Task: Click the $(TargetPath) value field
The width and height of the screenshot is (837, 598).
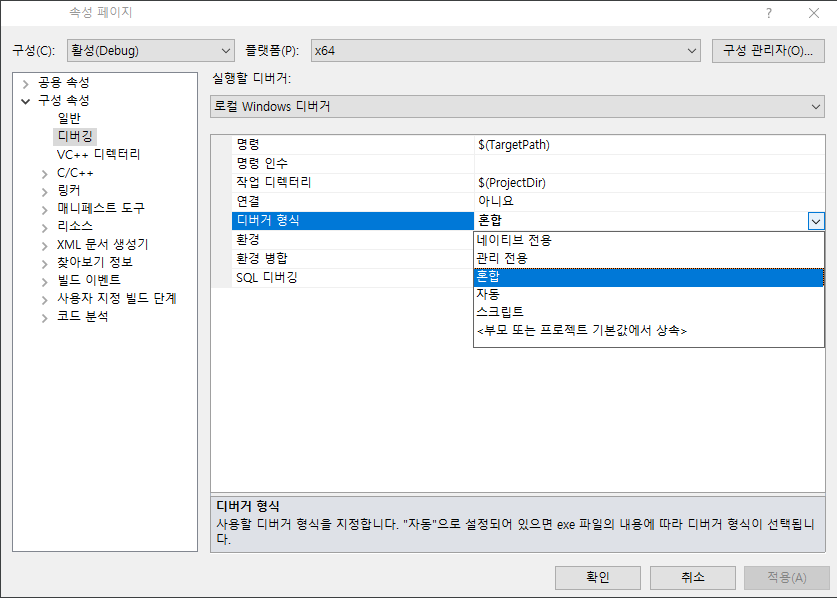Action: click(x=649, y=145)
